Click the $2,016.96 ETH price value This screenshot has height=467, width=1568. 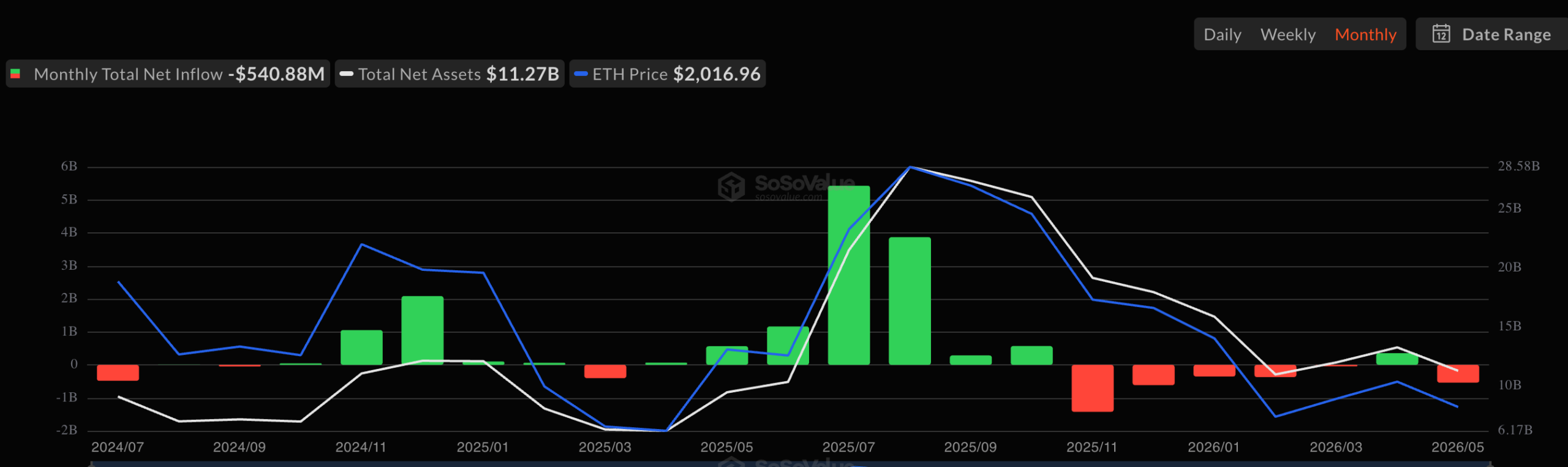pyautogui.click(x=717, y=74)
